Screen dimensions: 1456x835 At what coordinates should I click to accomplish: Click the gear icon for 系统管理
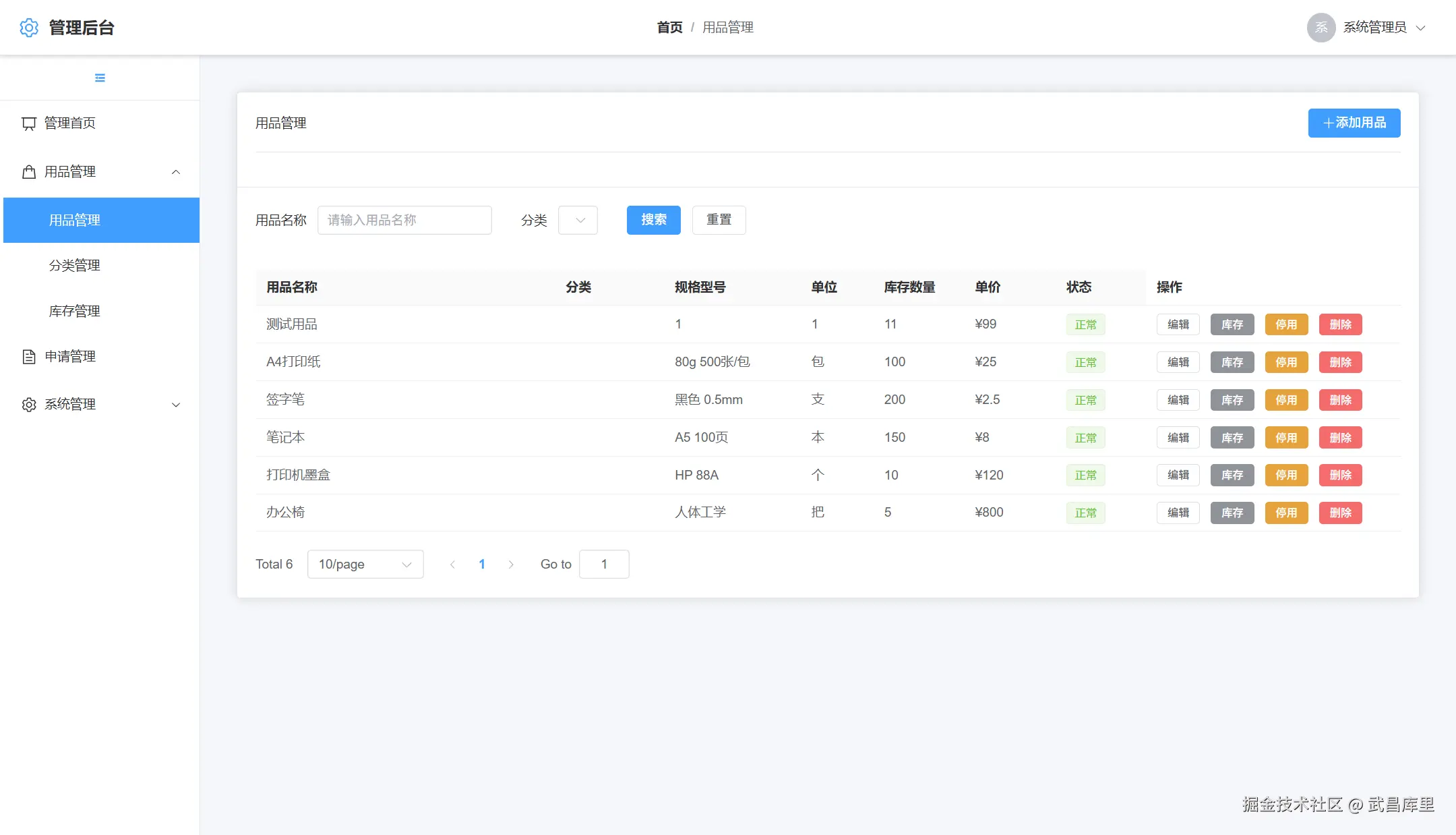click(29, 405)
